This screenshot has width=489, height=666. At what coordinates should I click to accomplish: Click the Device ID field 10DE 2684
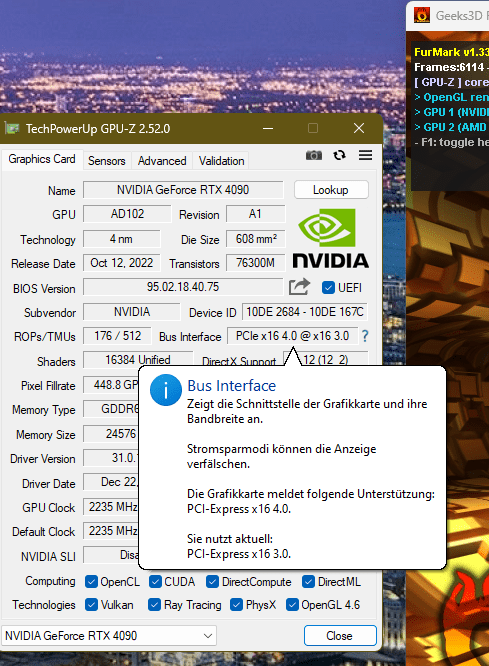[x=305, y=312]
